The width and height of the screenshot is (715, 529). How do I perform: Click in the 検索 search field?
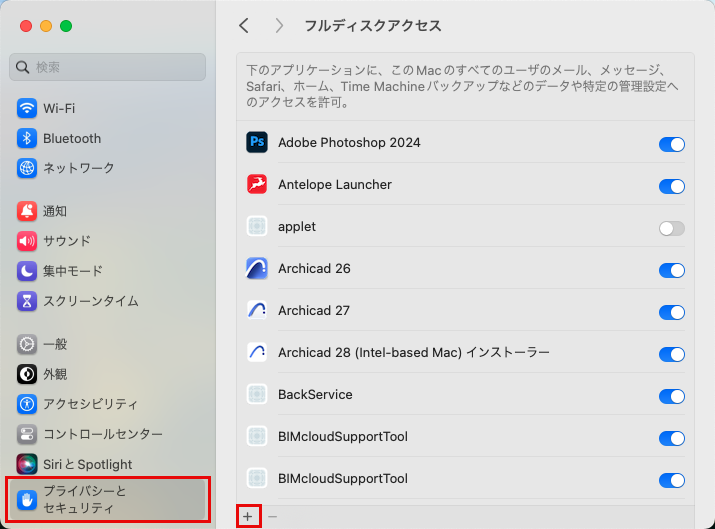107,67
